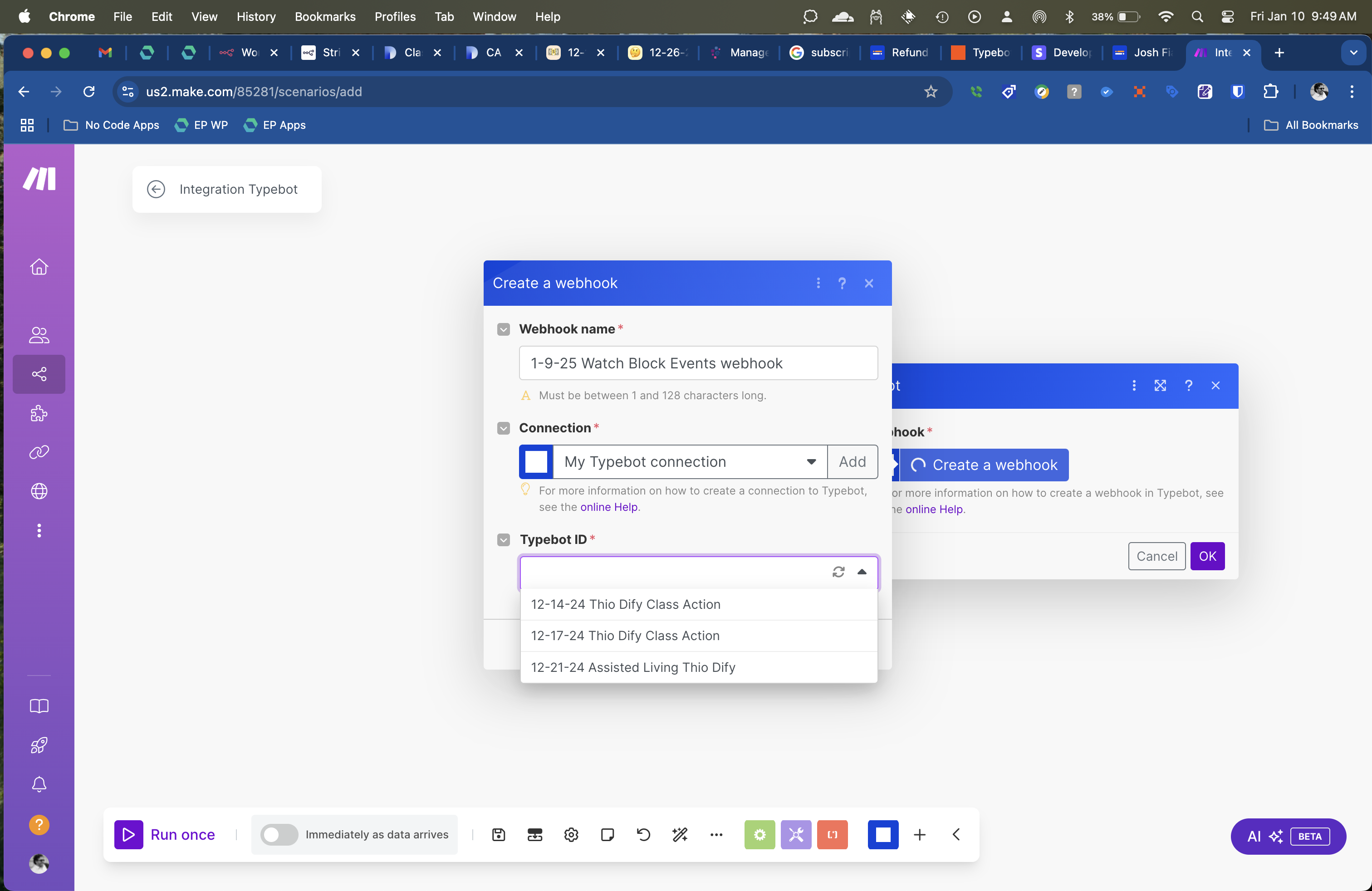Screen dimensions: 1372x891
Task: Click the Templates puzzle icon in sidebar
Action: [39, 413]
